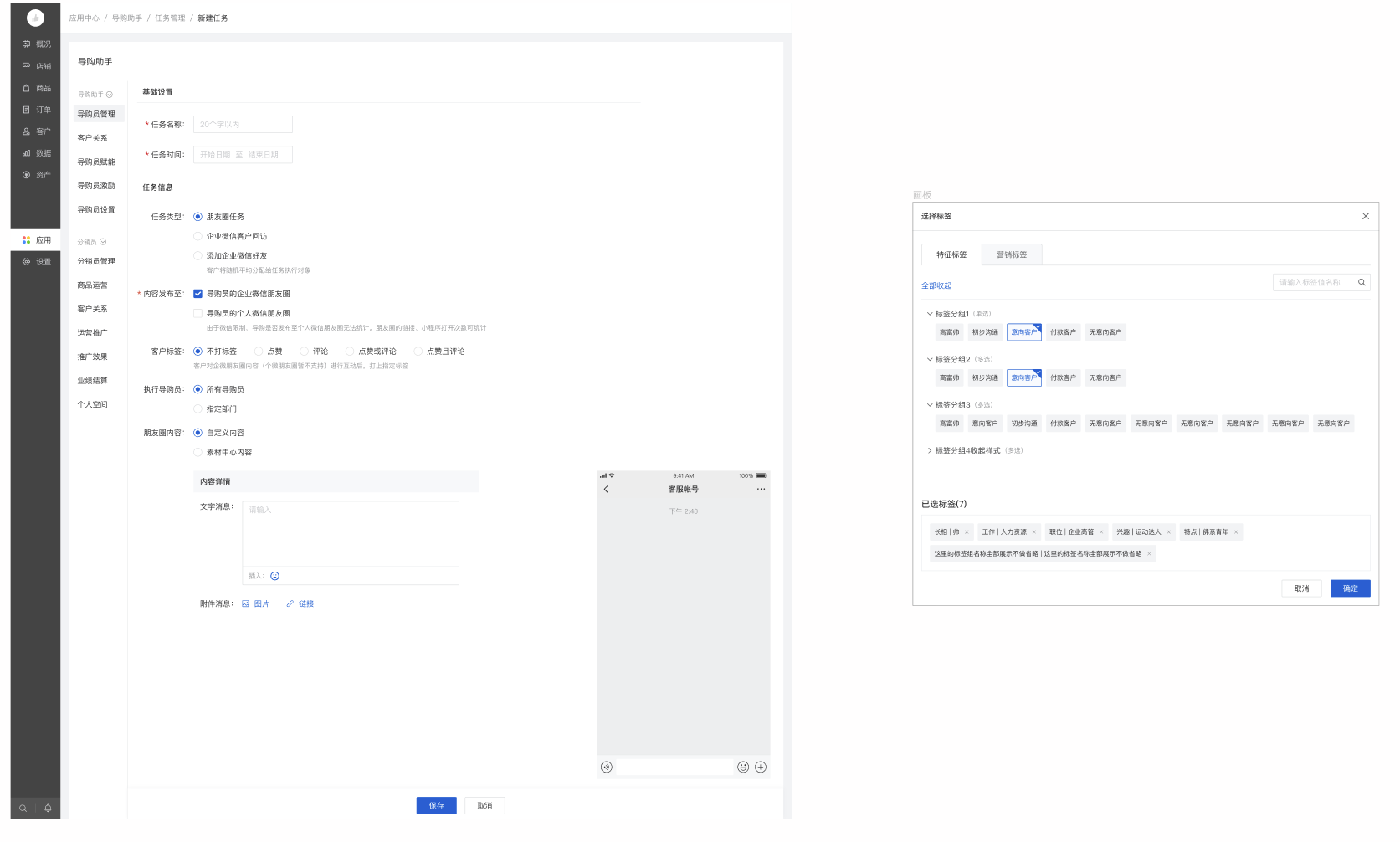Click the search magnifier in tag search box
This screenshot has width=1400, height=842.
click(1362, 283)
